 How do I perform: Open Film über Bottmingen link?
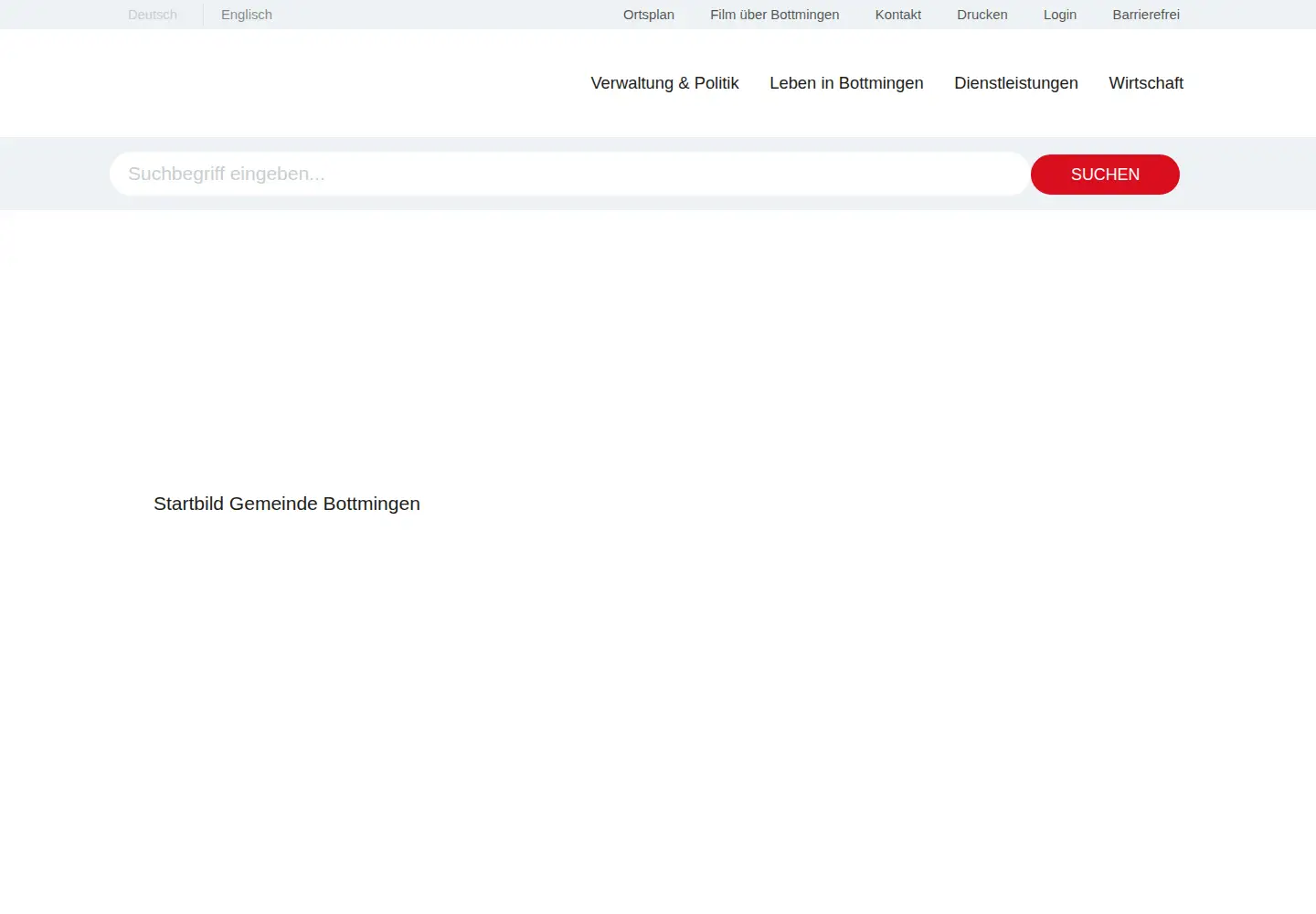pyautogui.click(x=775, y=15)
